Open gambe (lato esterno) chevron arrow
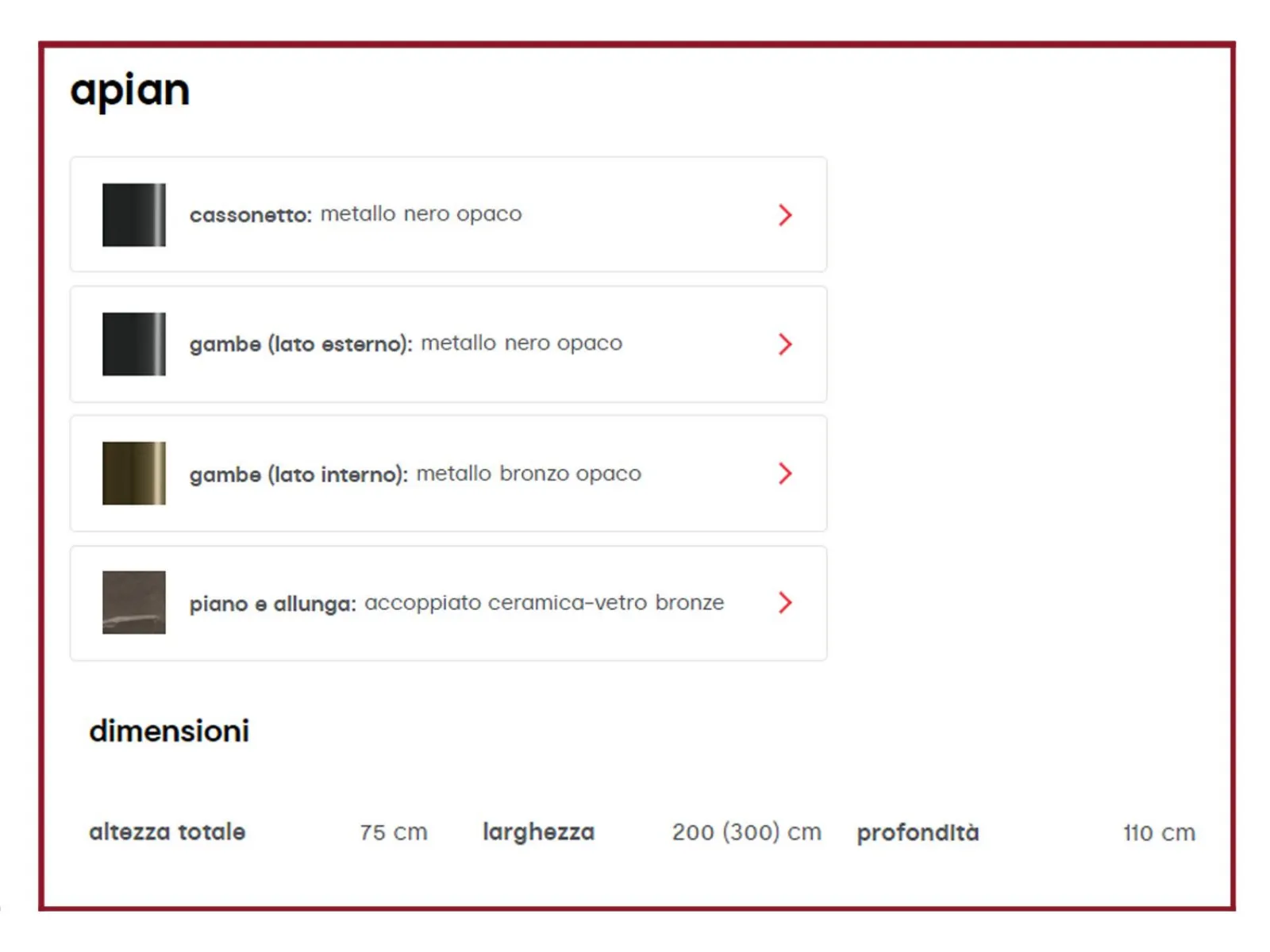 point(785,344)
